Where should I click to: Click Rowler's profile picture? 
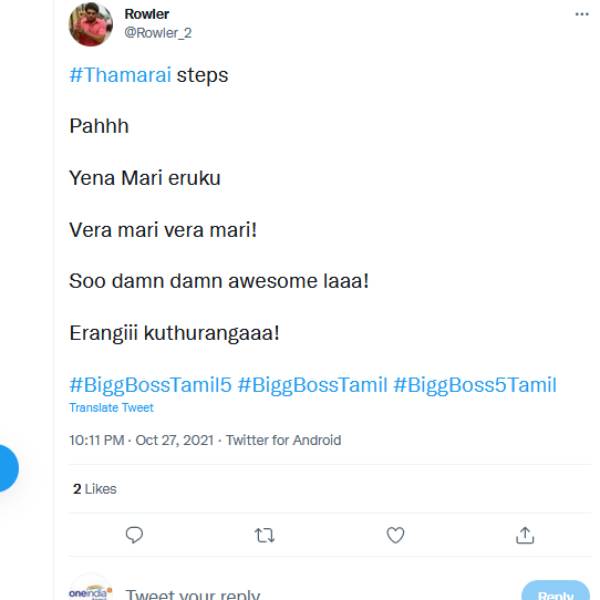click(90, 24)
